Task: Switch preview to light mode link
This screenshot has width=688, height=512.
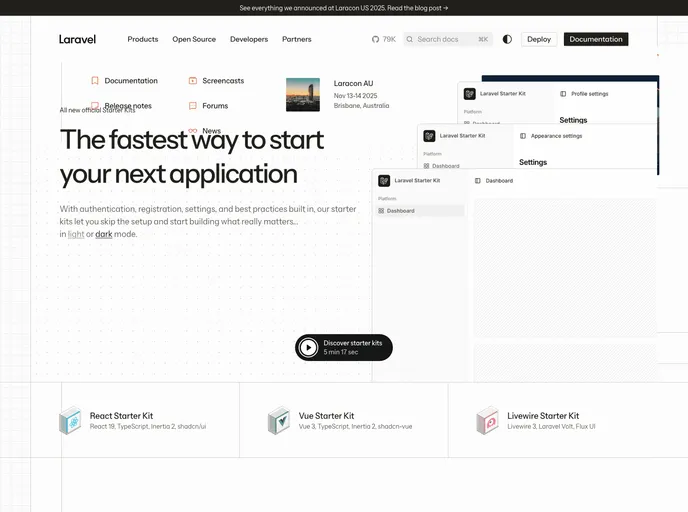Action: [76, 234]
